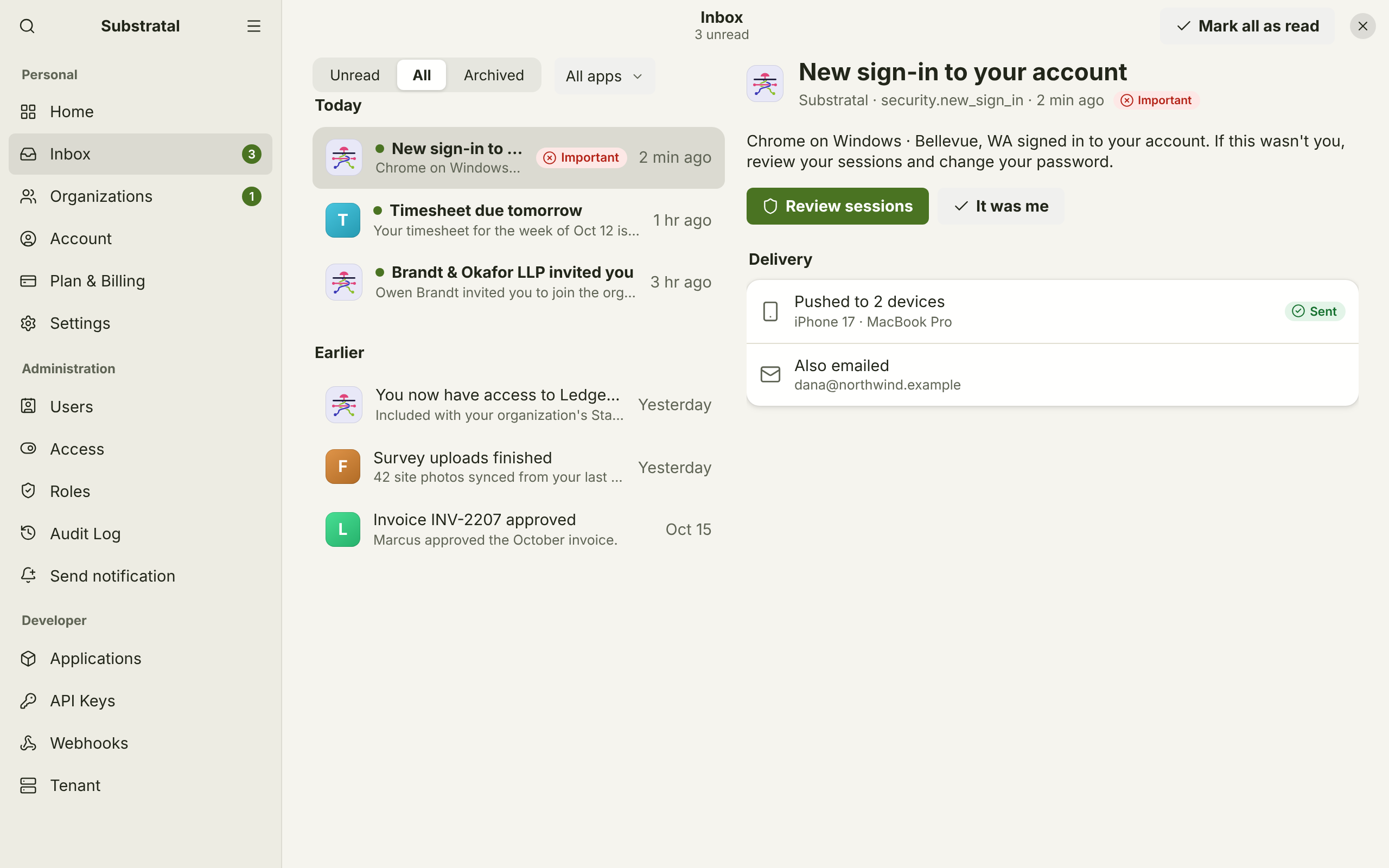Click the orange 'F' app avatar
Image resolution: width=1389 pixels, height=868 pixels.
pyautogui.click(x=343, y=467)
